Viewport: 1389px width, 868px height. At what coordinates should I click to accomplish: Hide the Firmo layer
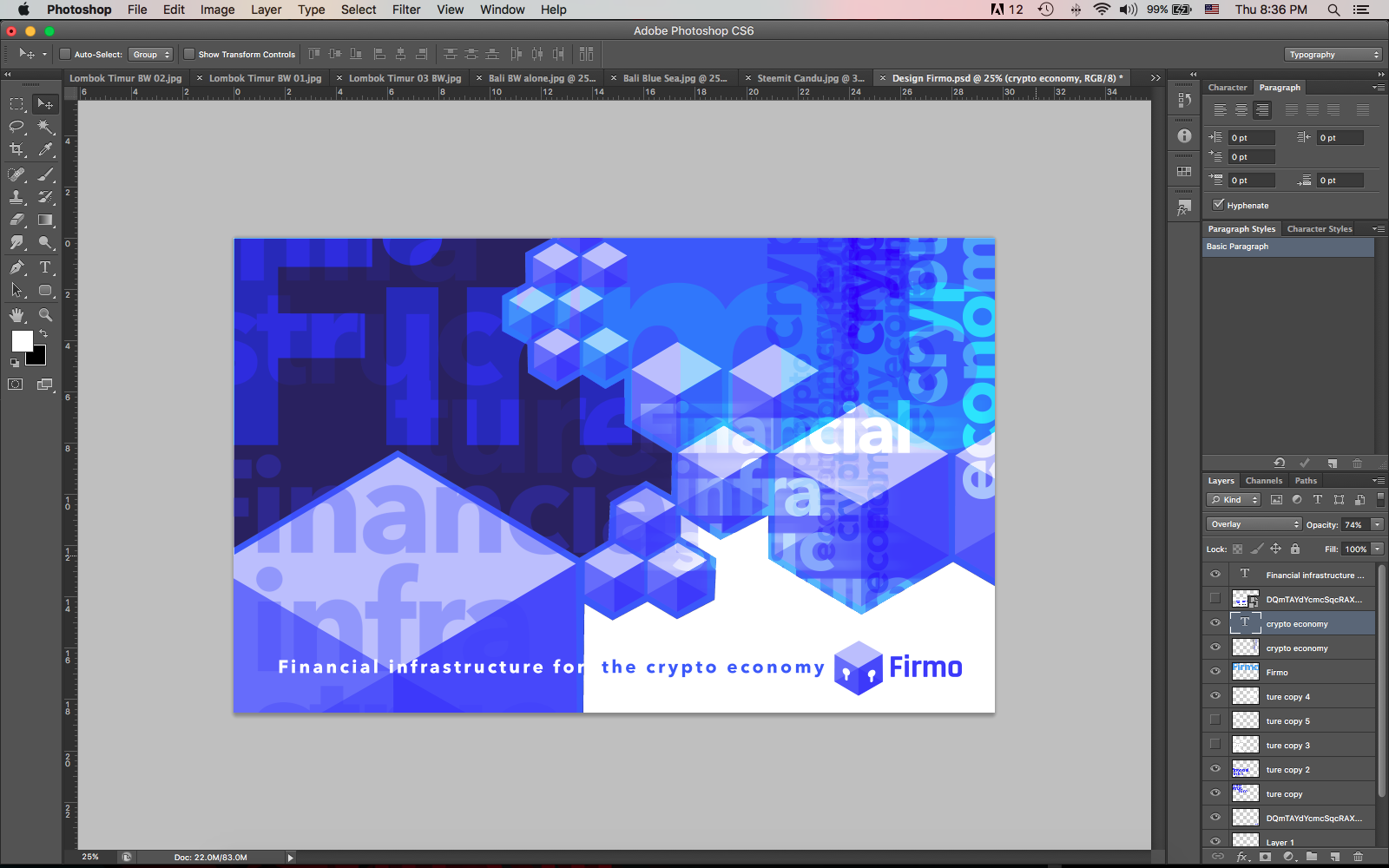click(1215, 672)
